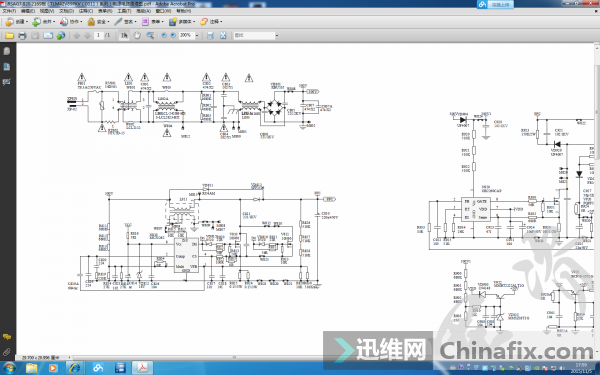Open the Multimedia task dropdown
Image resolution: width=600 pixels, height=375 pixels.
(182, 22)
